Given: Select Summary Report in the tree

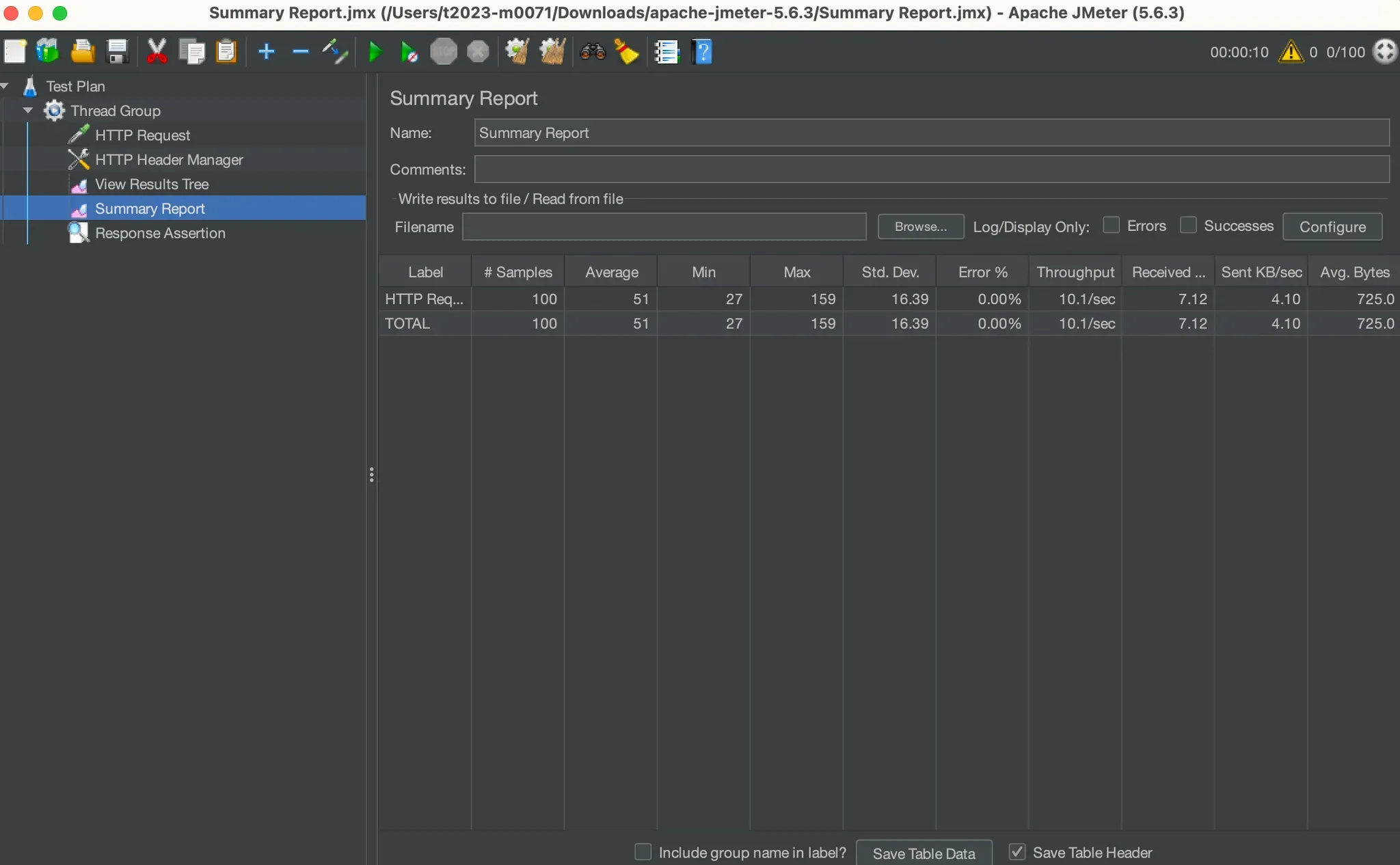Looking at the screenshot, I should tap(150, 209).
